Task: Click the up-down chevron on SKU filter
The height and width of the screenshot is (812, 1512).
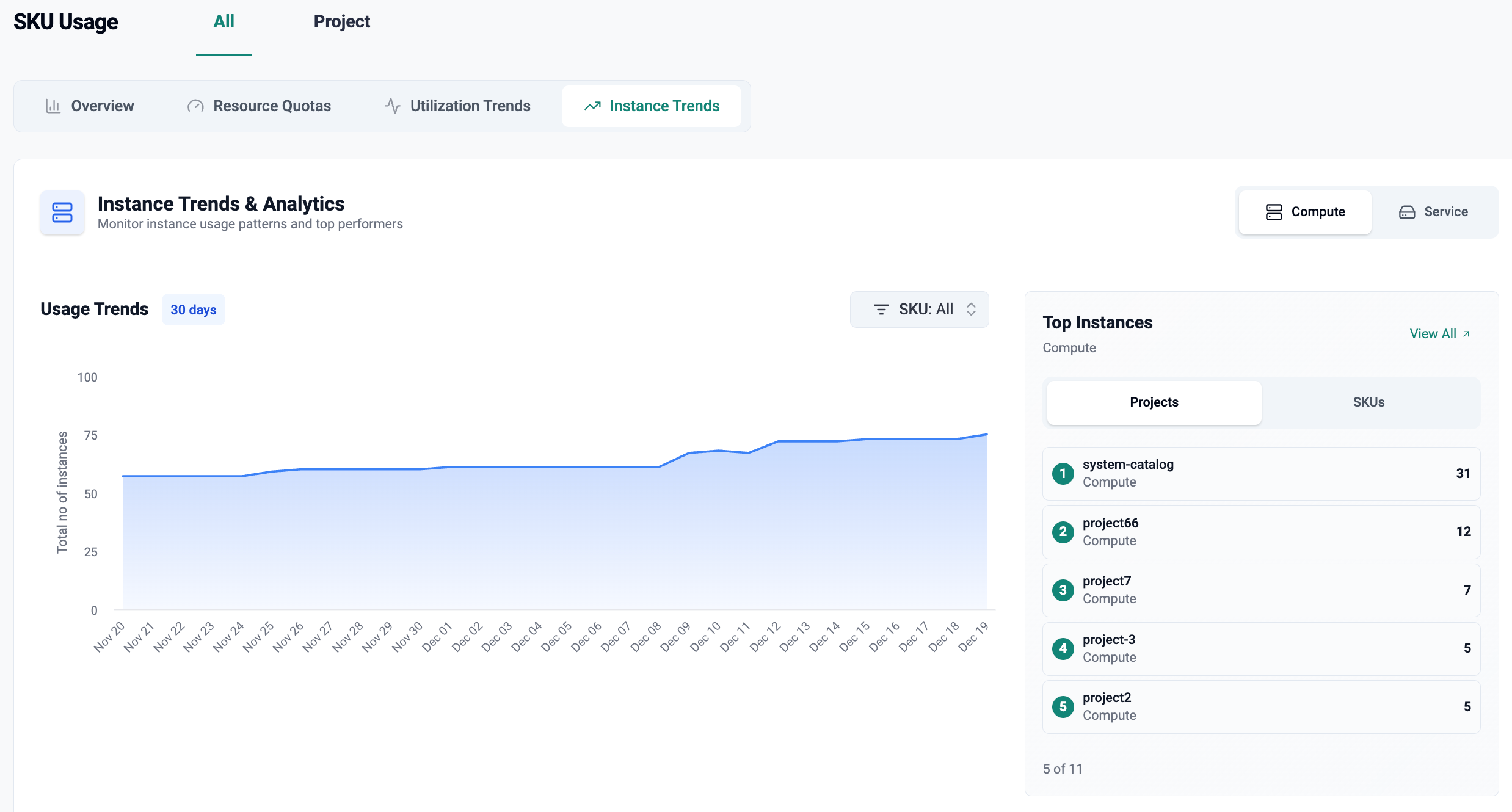Action: click(971, 310)
